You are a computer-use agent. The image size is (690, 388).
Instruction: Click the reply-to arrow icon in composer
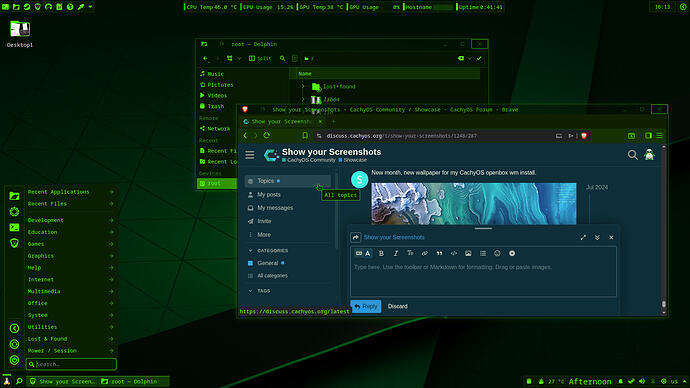(x=356, y=238)
